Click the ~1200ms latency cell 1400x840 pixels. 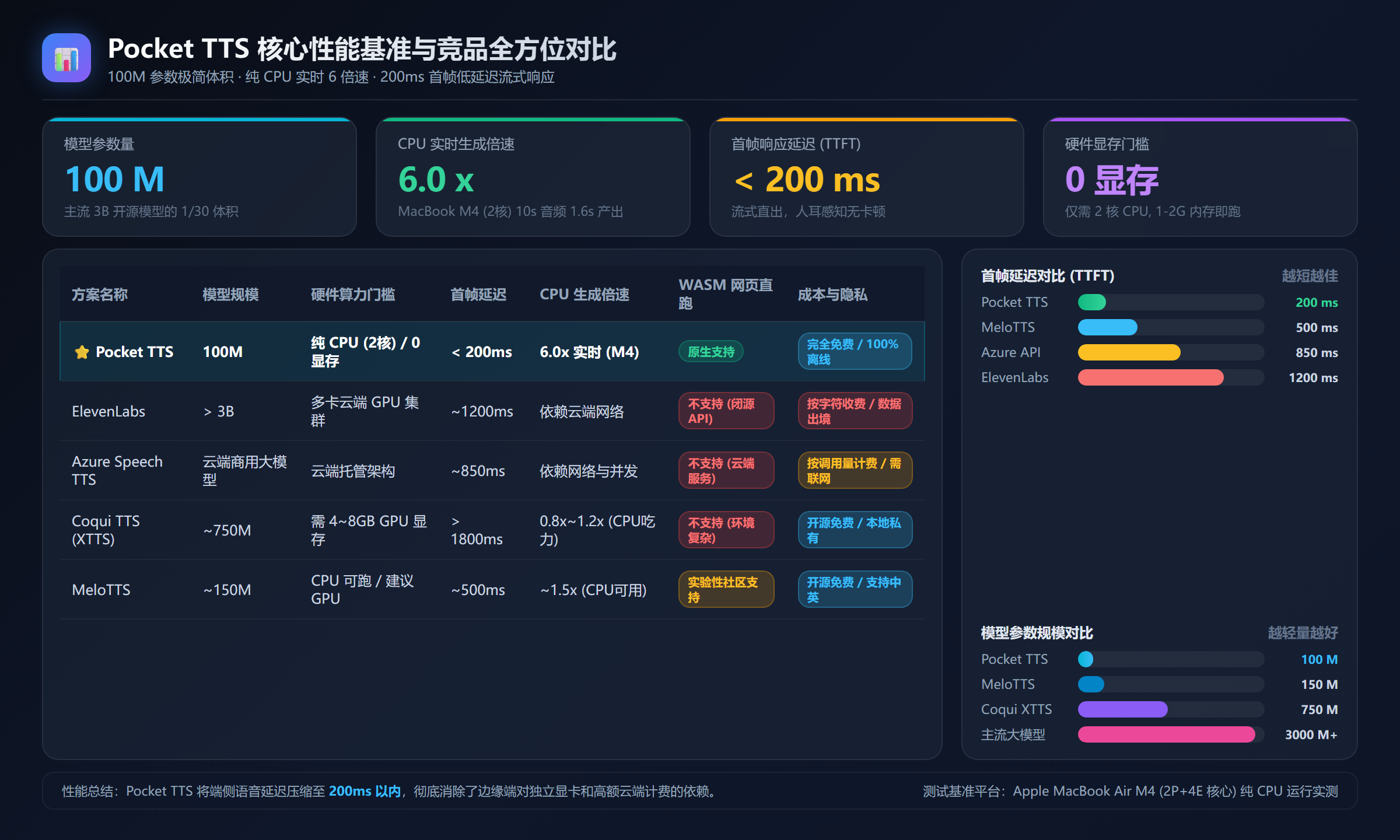[482, 411]
